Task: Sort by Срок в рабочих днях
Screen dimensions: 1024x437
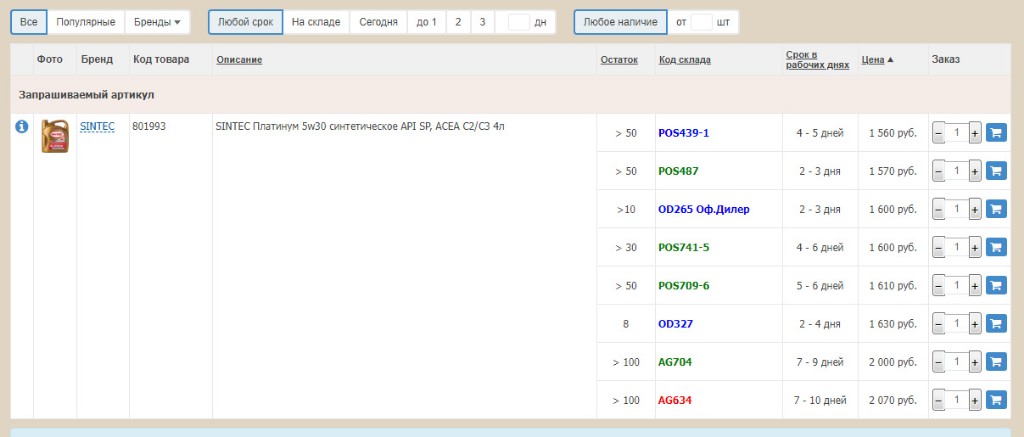Action: (x=817, y=59)
